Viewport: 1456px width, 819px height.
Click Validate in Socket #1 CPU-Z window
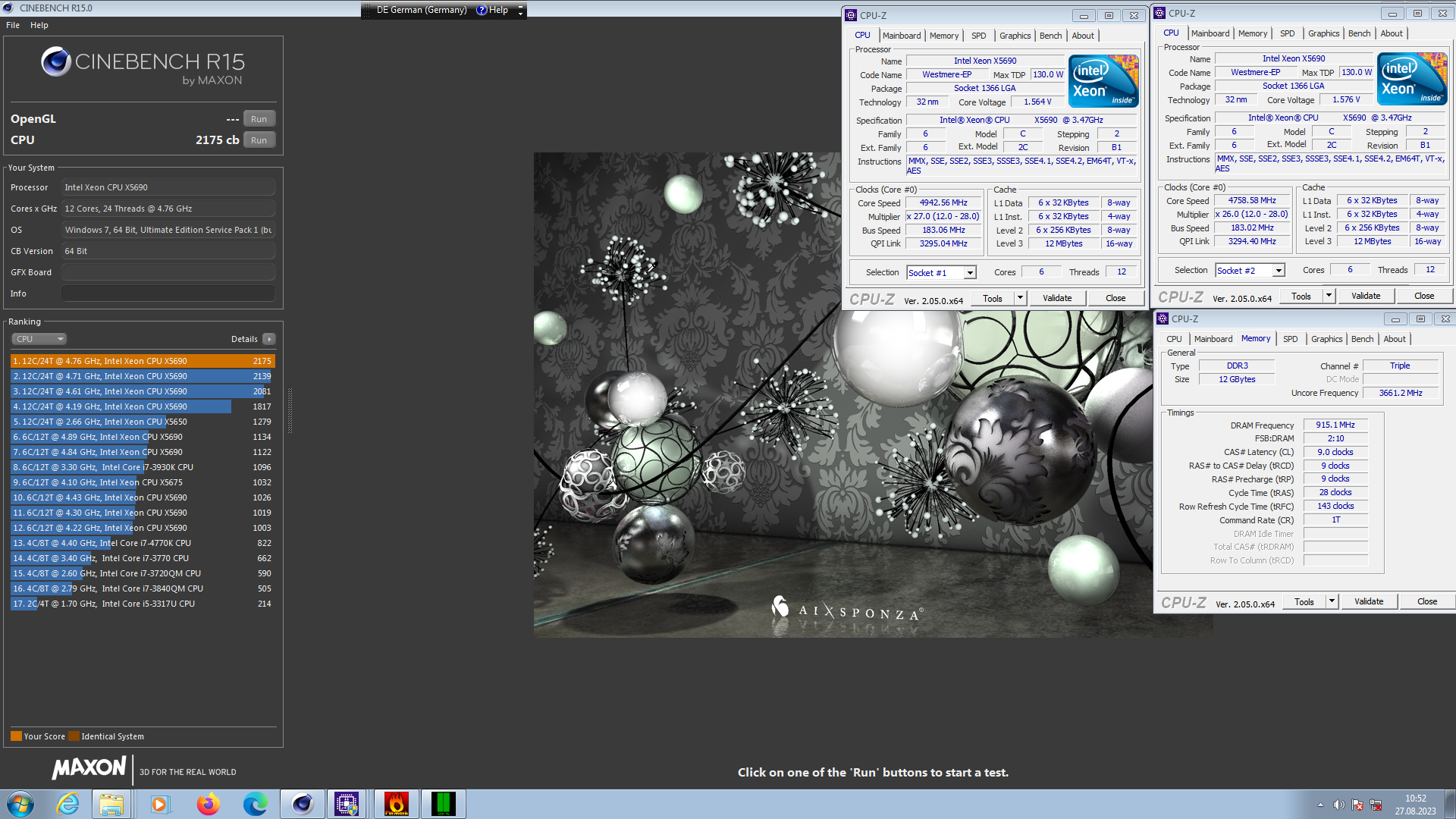(1057, 298)
